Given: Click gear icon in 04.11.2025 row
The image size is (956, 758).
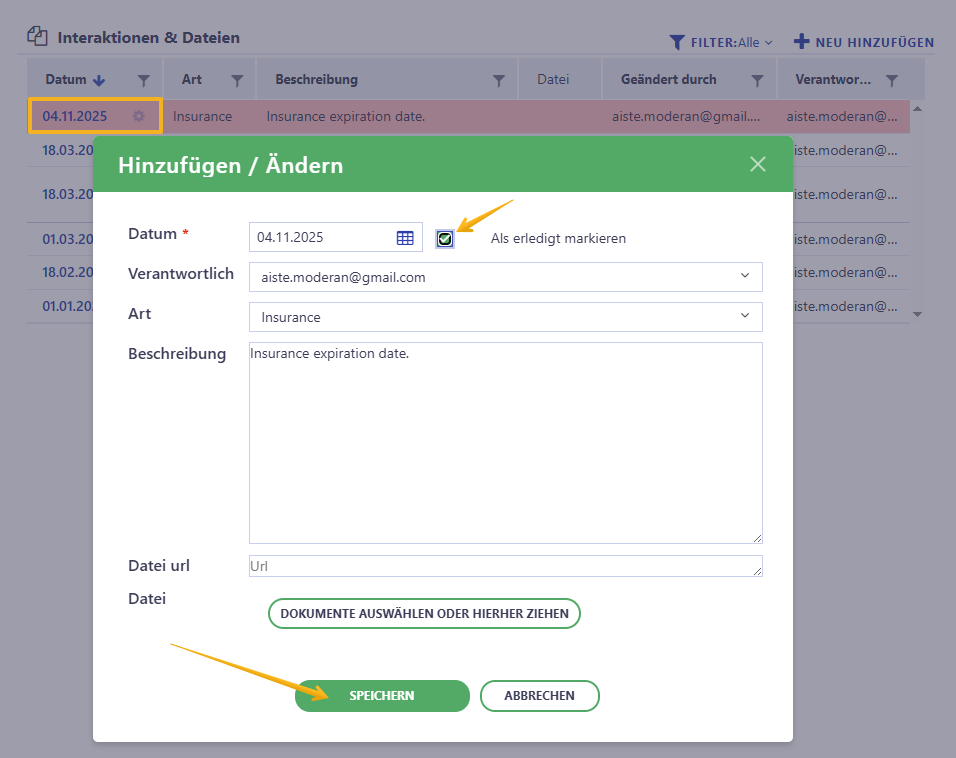Looking at the screenshot, I should (x=139, y=116).
